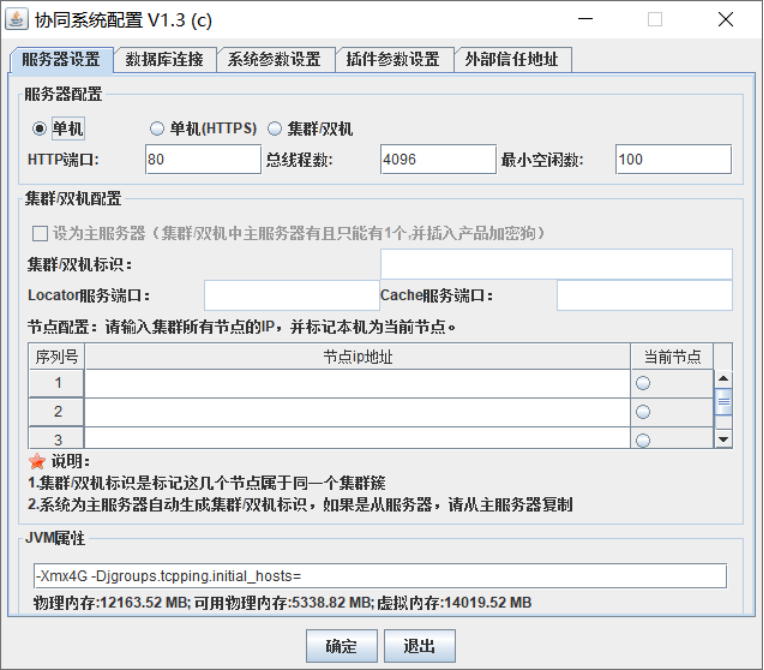Mark row 2 as current node
The width and height of the screenshot is (764, 670).
[643, 412]
